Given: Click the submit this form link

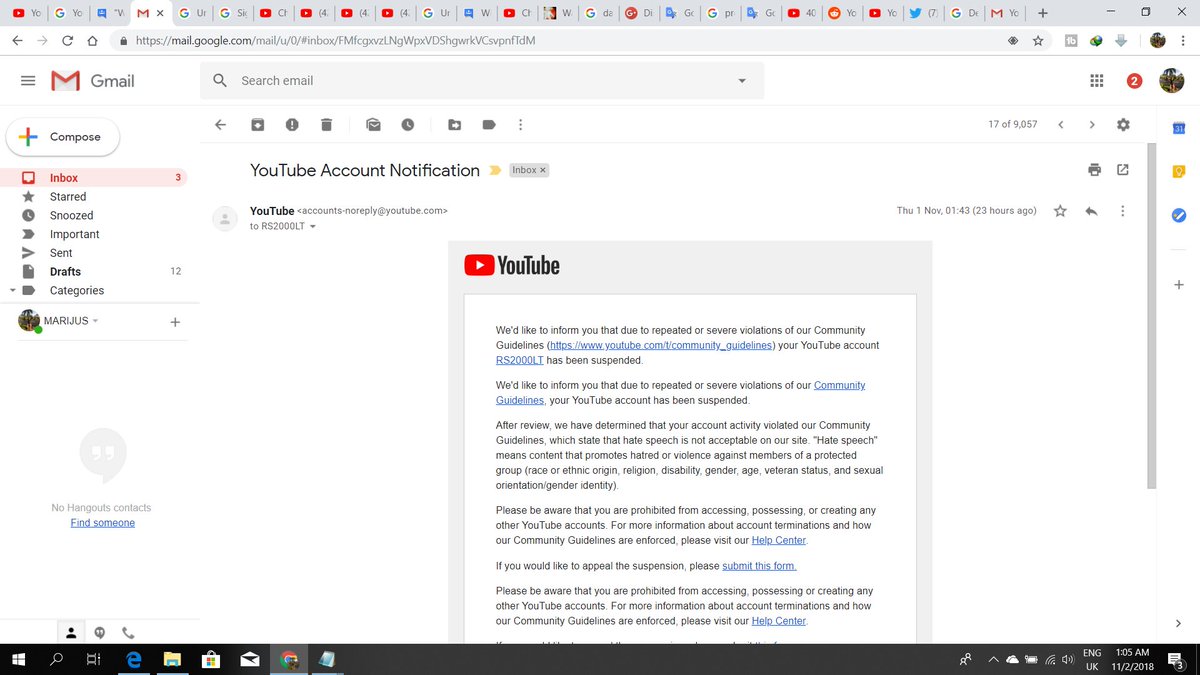Looking at the screenshot, I should (x=759, y=566).
